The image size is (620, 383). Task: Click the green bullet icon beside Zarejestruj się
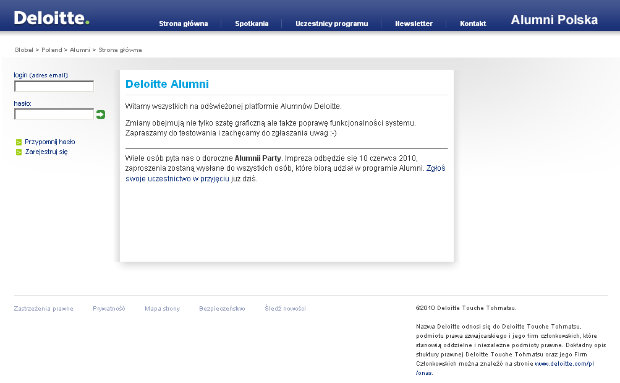click(x=19, y=152)
